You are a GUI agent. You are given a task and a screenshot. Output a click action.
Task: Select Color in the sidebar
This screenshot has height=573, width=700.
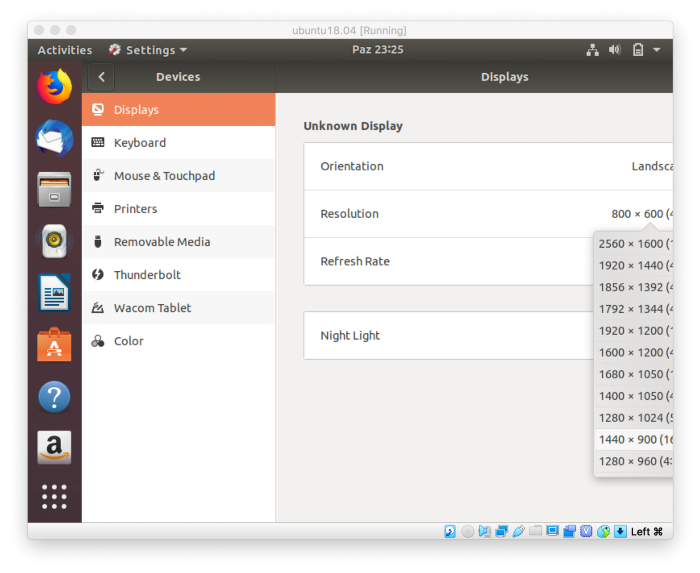(x=179, y=340)
